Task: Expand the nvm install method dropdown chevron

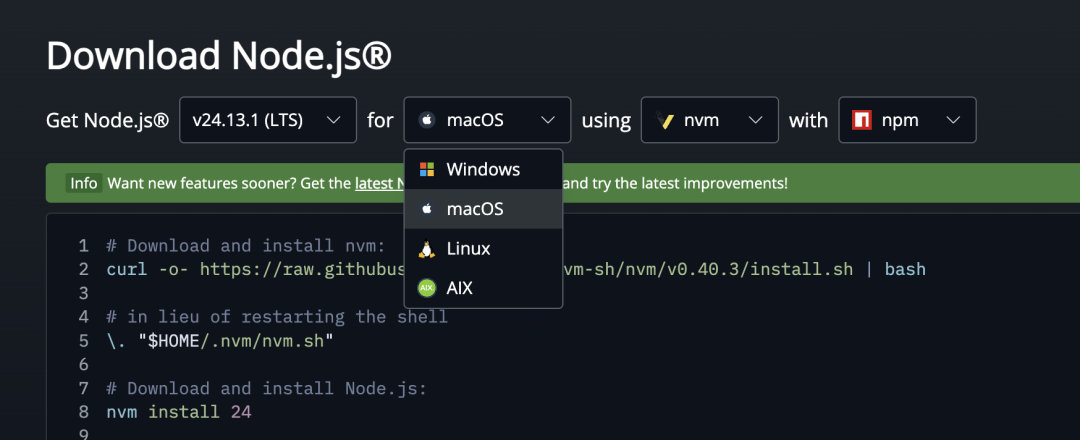Action: click(754, 120)
